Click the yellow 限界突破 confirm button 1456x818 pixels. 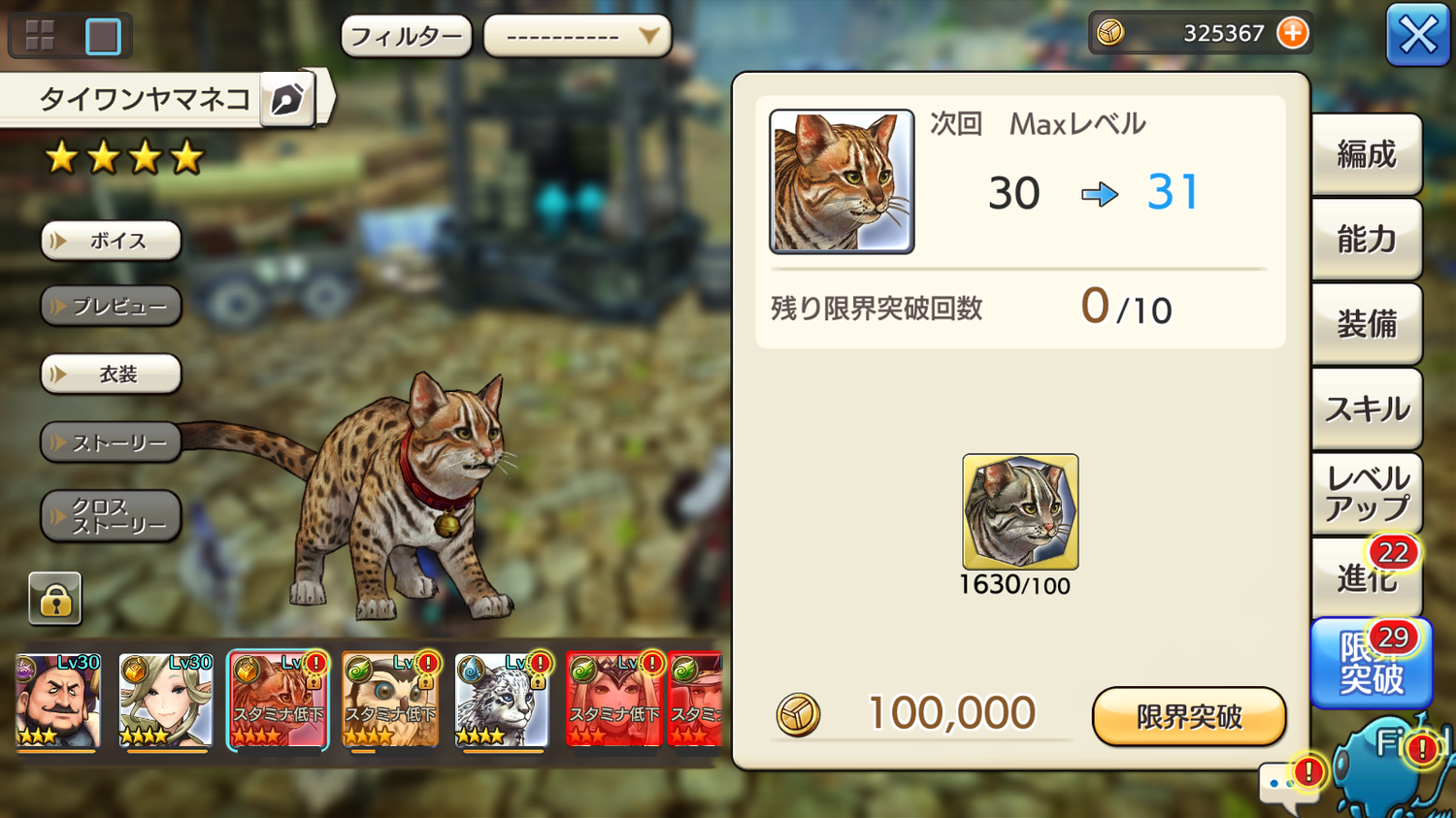pyautogui.click(x=1189, y=716)
